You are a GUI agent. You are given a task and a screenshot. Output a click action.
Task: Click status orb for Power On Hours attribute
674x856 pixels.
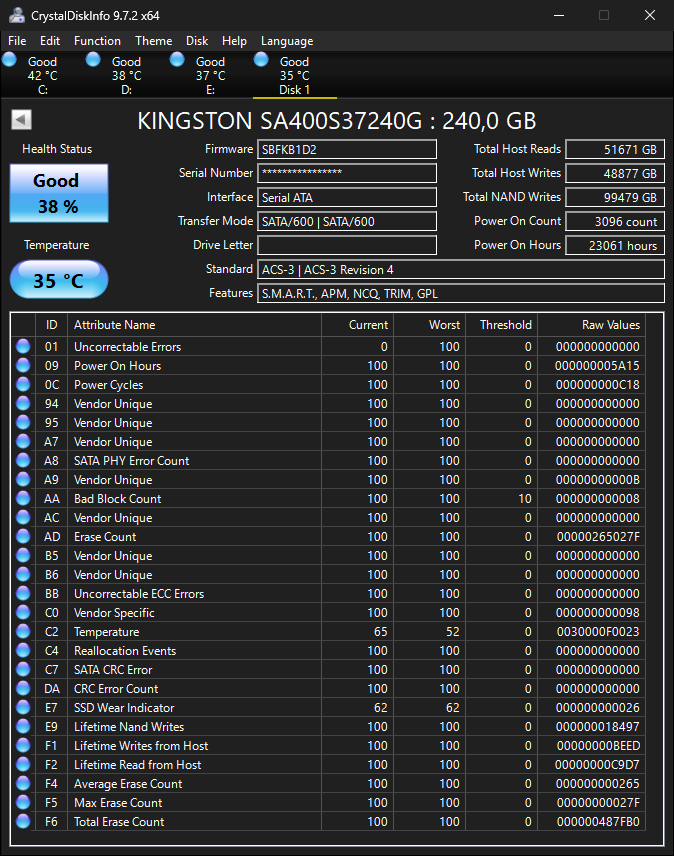(x=23, y=365)
